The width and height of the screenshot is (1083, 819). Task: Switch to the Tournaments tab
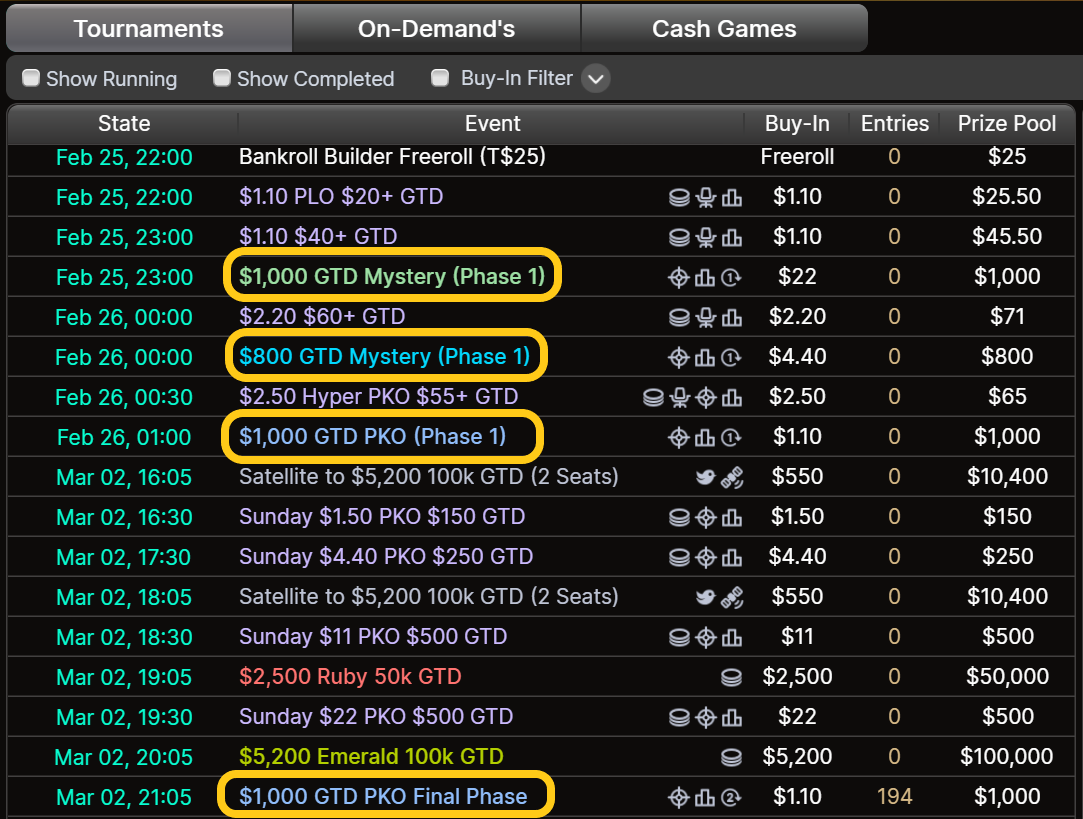tap(149, 28)
